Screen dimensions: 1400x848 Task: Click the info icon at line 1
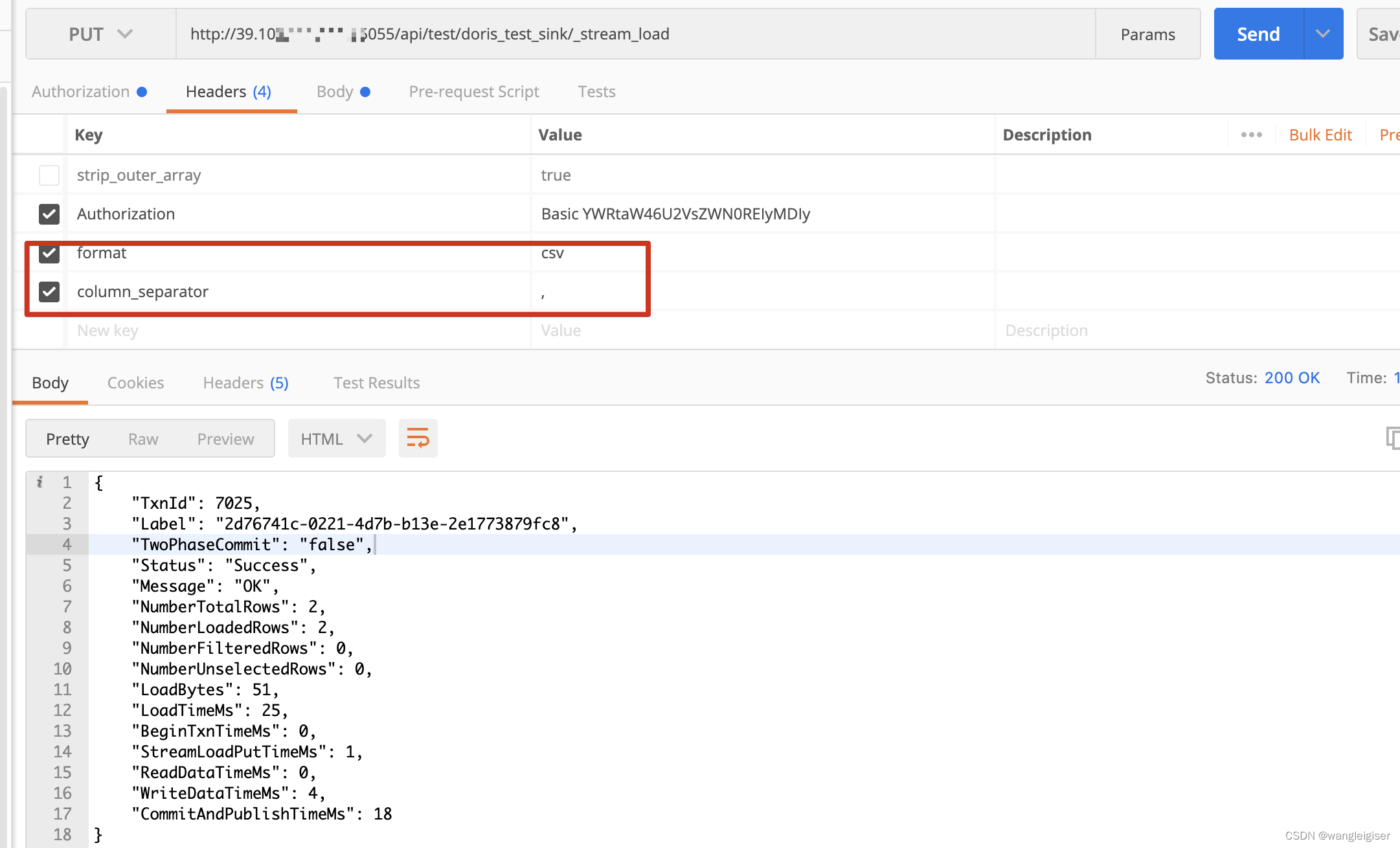[x=40, y=482]
